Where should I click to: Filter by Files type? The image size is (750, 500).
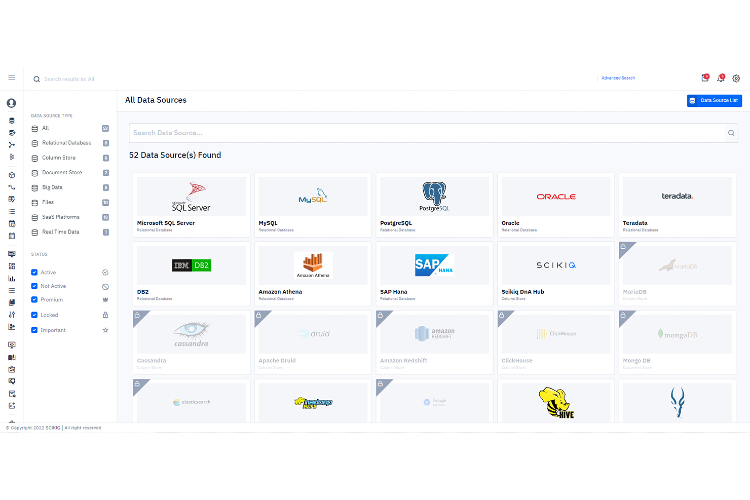point(70,202)
